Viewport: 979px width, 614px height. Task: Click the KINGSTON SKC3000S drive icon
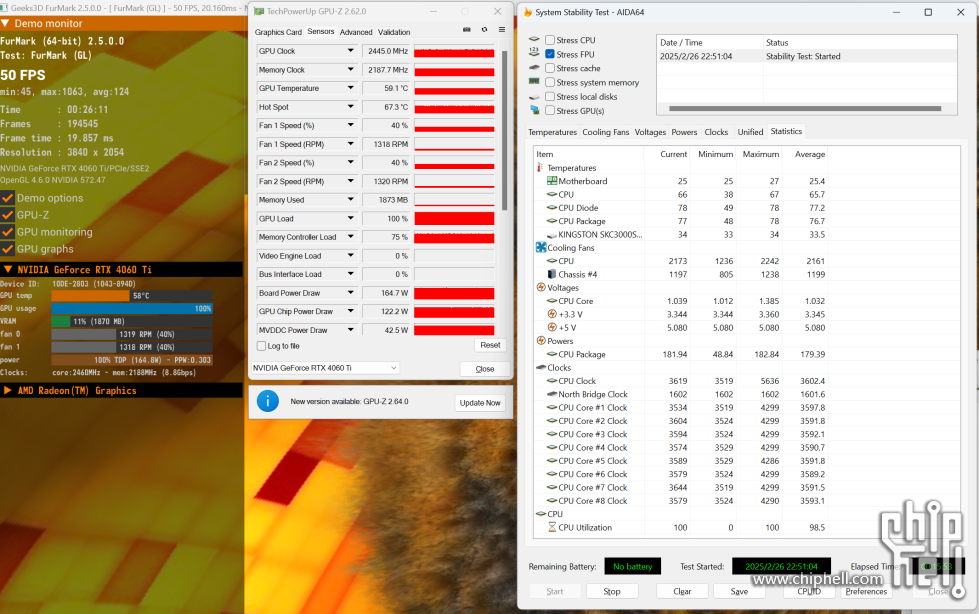pyautogui.click(x=552, y=234)
